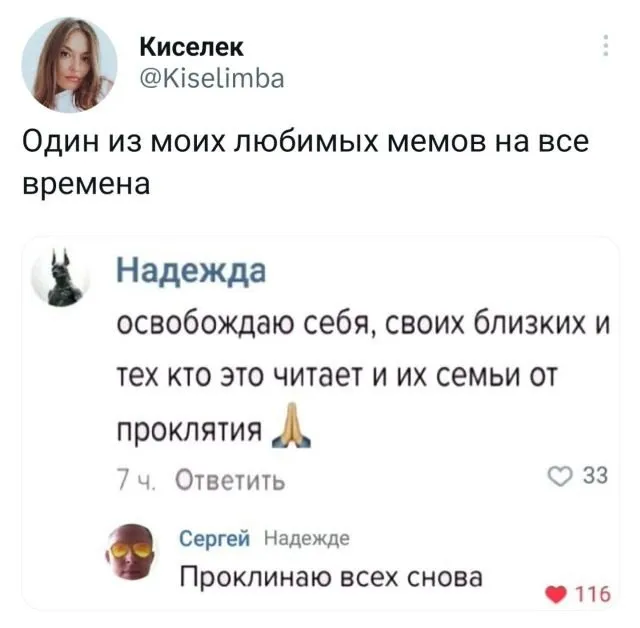Open the Киселек display name
The width and height of the screenshot is (640, 628).
tap(191, 47)
